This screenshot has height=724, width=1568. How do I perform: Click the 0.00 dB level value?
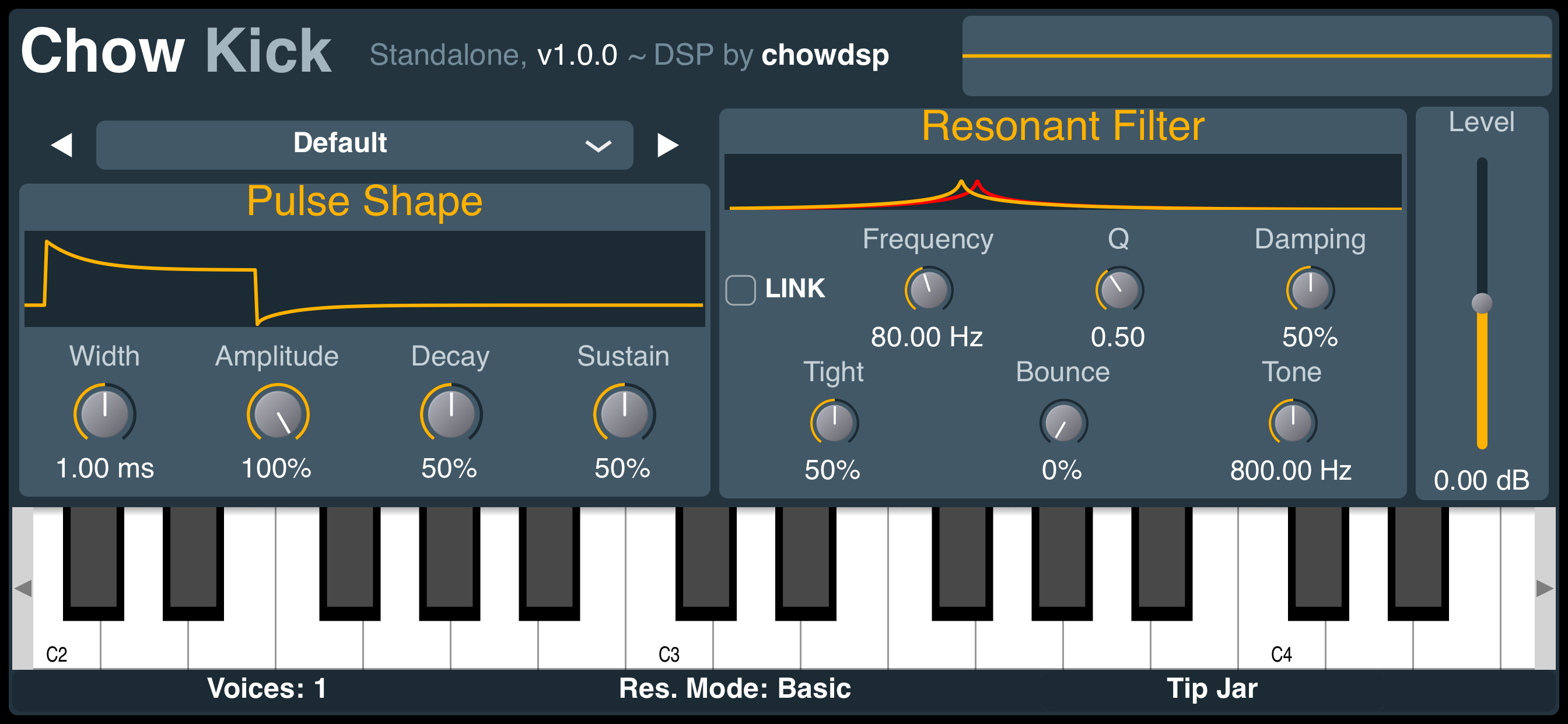[1481, 481]
